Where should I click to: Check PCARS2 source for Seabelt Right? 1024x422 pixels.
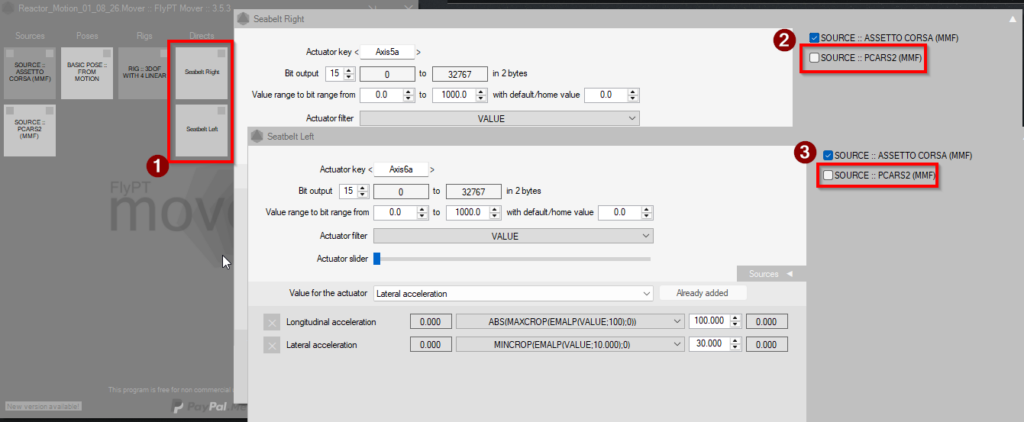click(814, 57)
